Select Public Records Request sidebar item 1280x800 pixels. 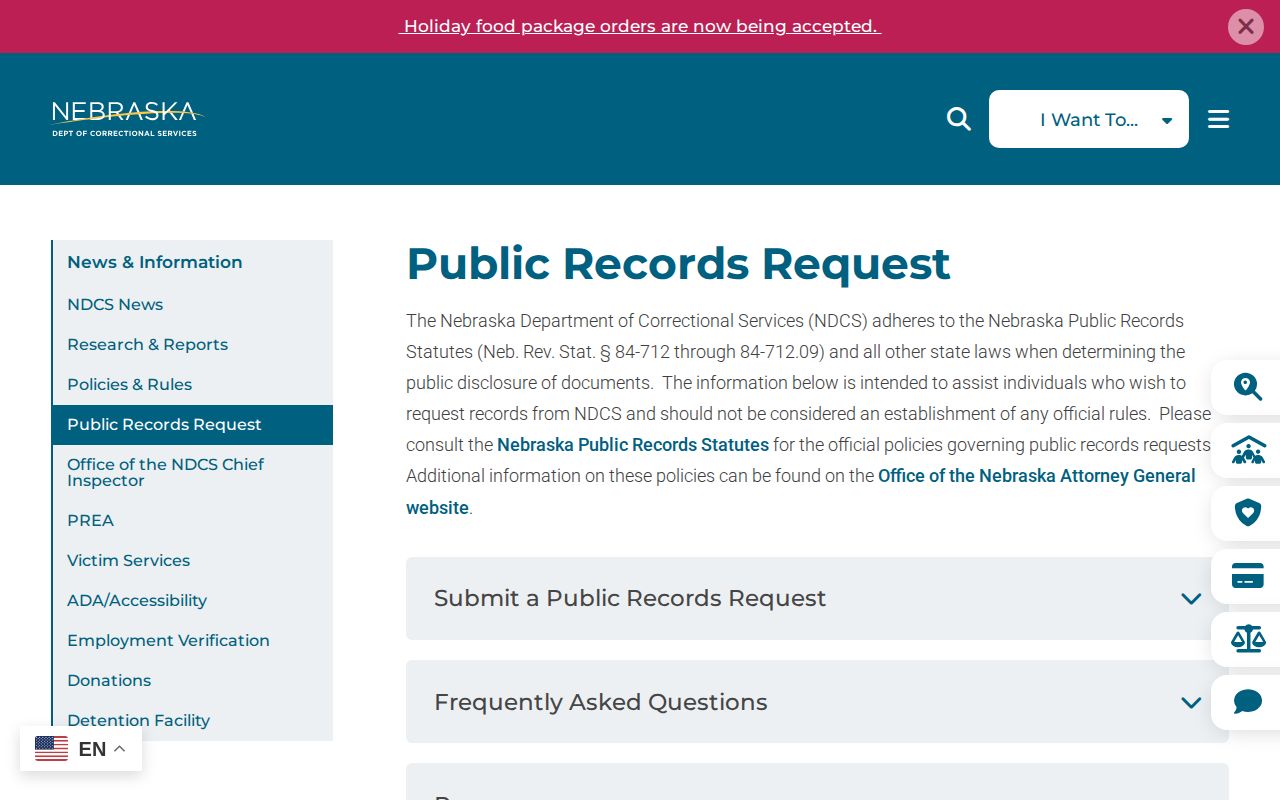192,425
